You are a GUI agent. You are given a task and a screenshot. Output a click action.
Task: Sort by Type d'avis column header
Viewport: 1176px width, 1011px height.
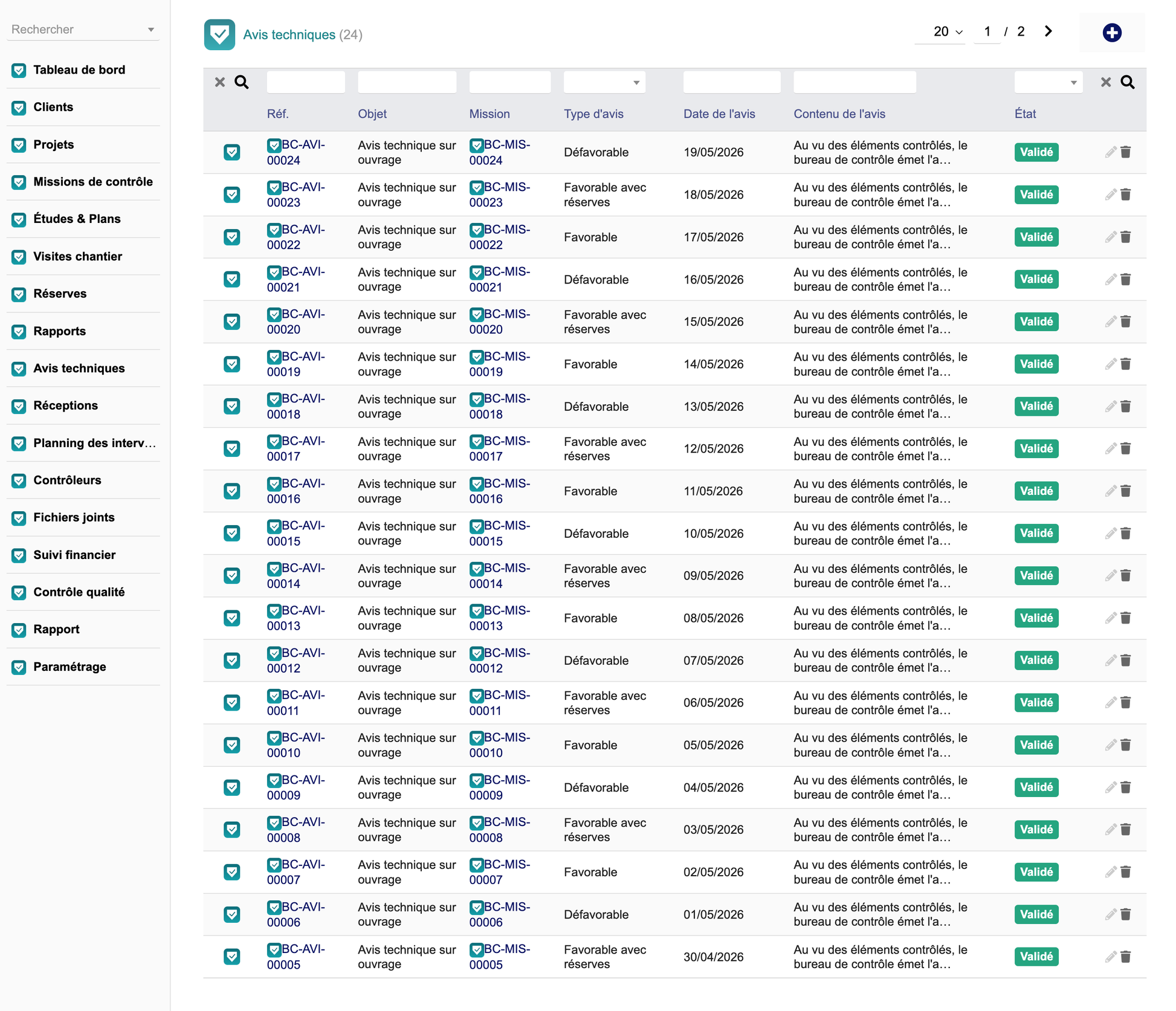tap(593, 114)
